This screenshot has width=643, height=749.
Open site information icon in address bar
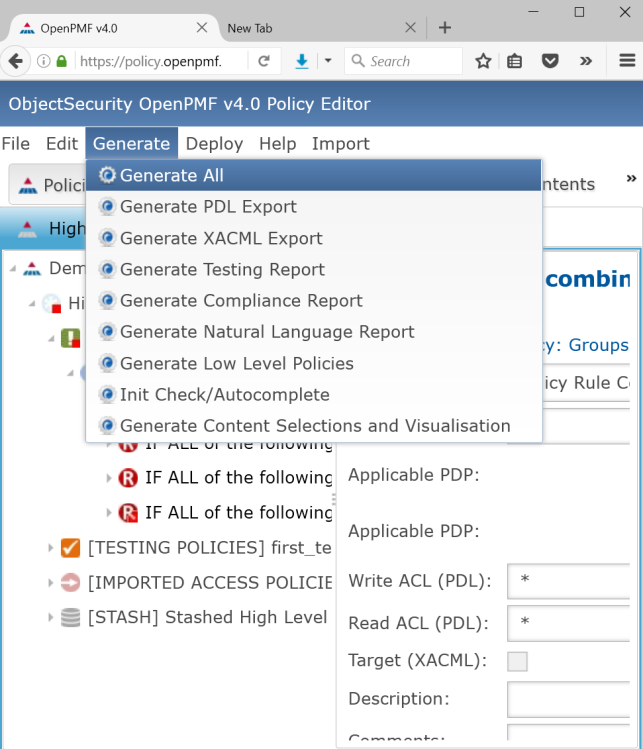(43, 61)
